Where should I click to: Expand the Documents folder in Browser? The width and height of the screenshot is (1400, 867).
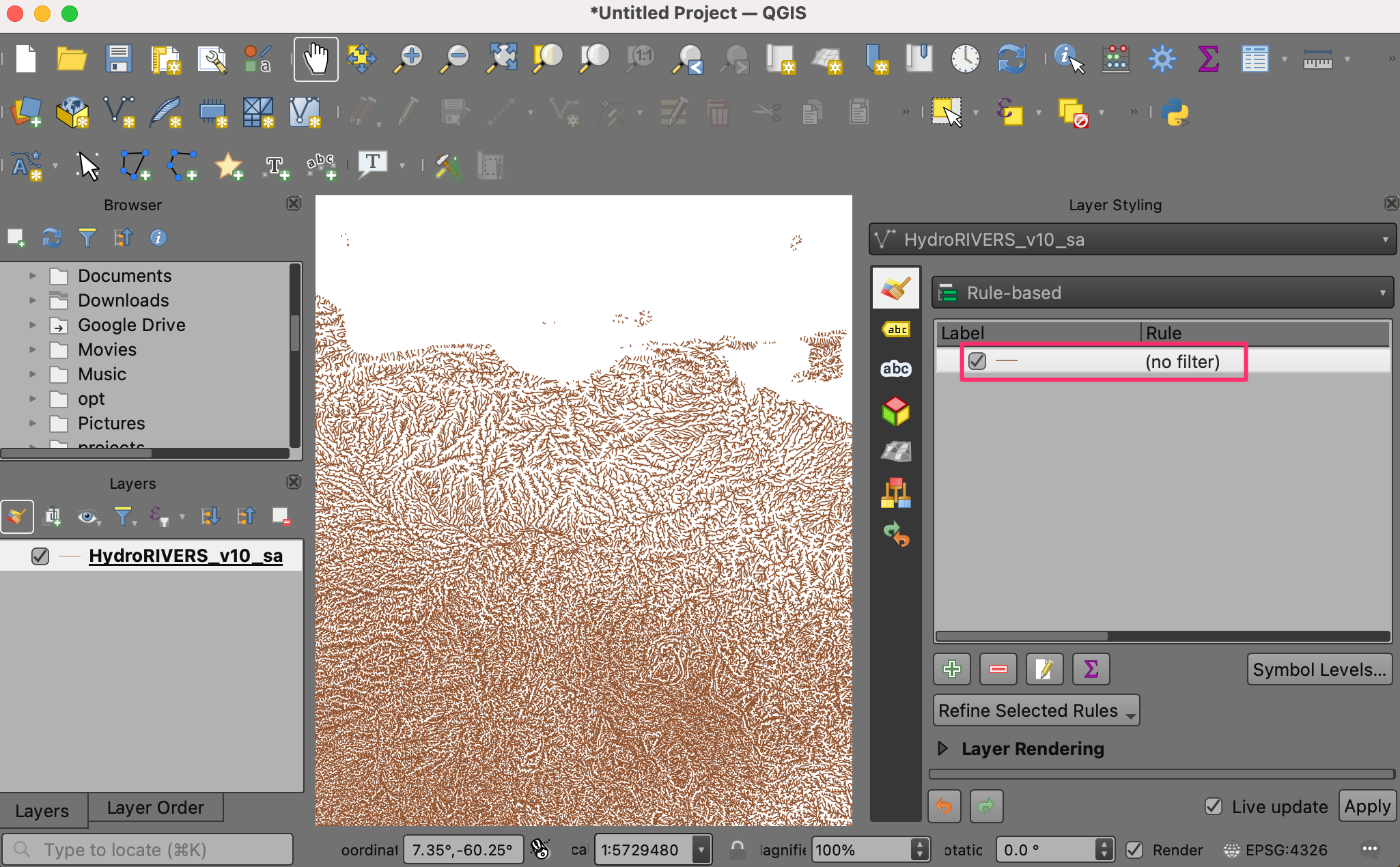tap(32, 276)
